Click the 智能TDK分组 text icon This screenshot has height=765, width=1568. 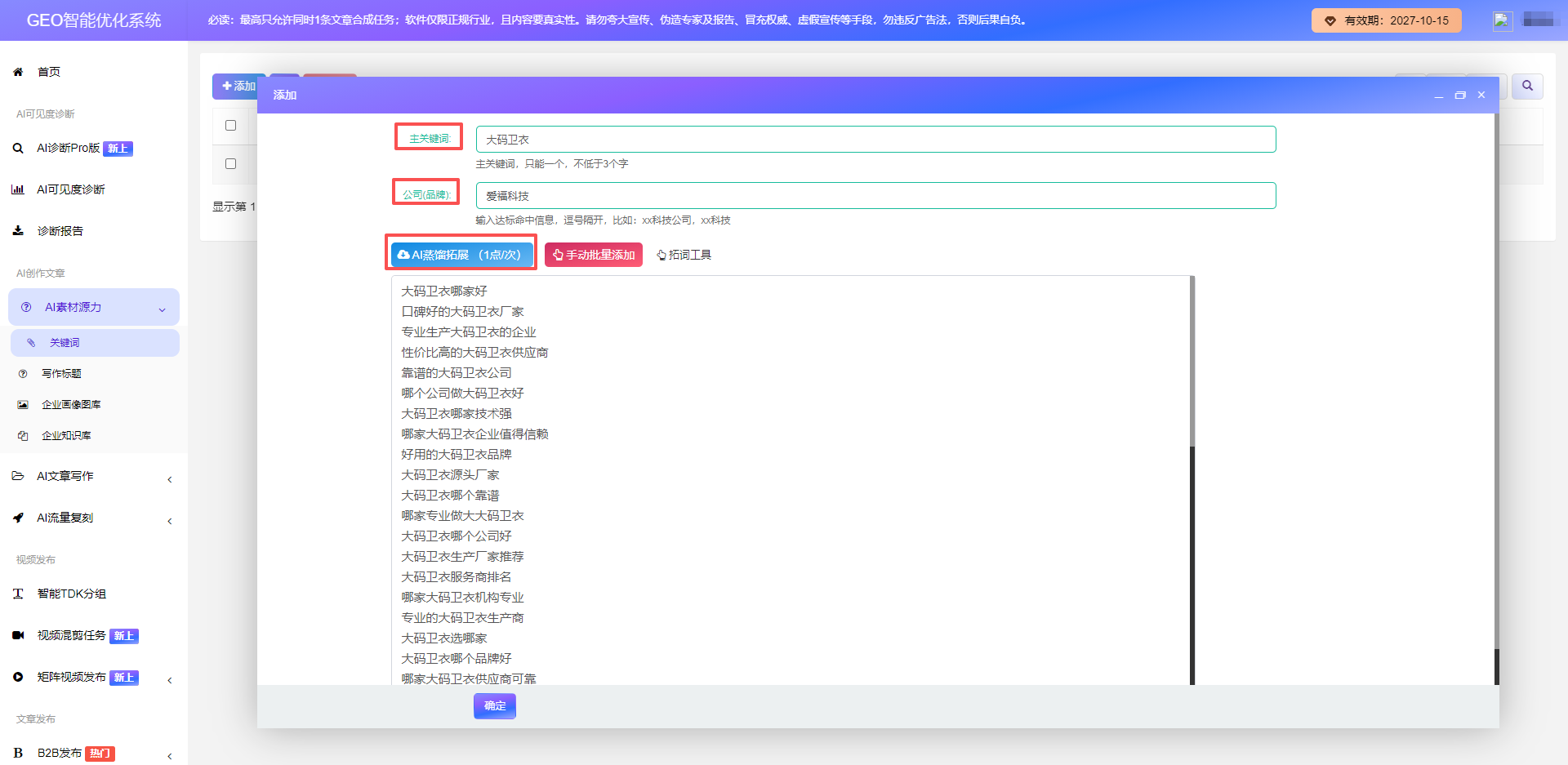coord(18,594)
